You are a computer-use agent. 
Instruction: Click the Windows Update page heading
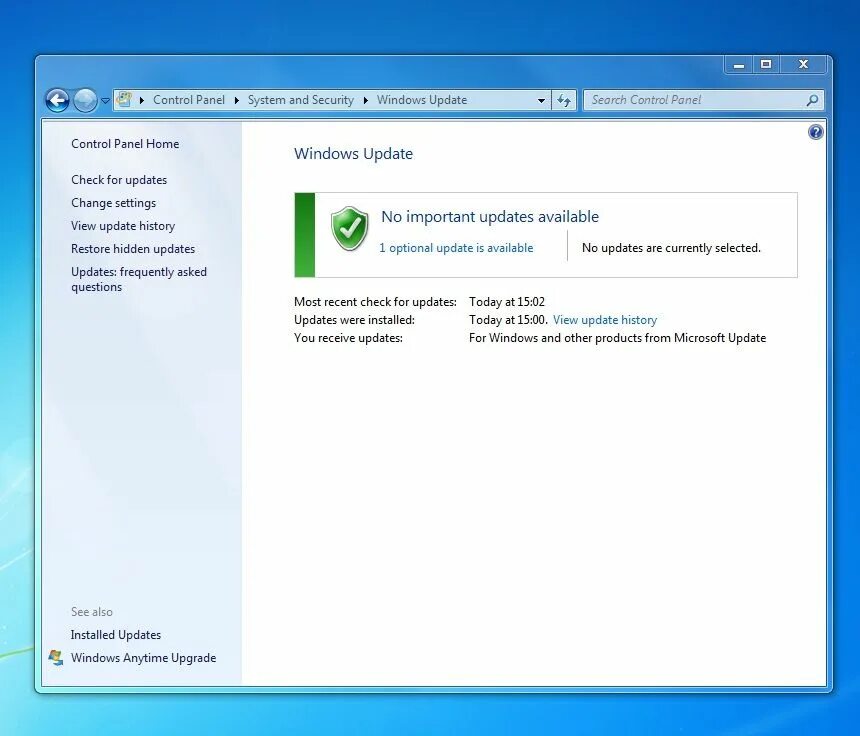pyautogui.click(x=353, y=154)
